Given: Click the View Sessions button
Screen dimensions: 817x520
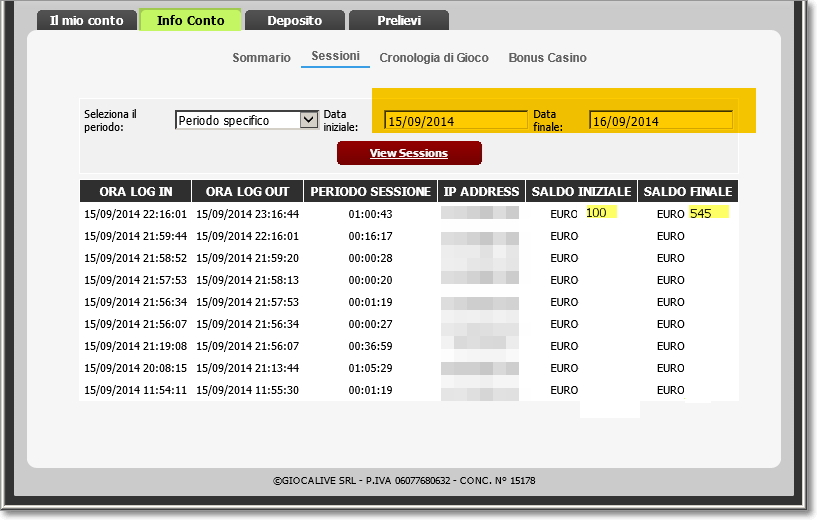Looking at the screenshot, I should click(x=409, y=153).
